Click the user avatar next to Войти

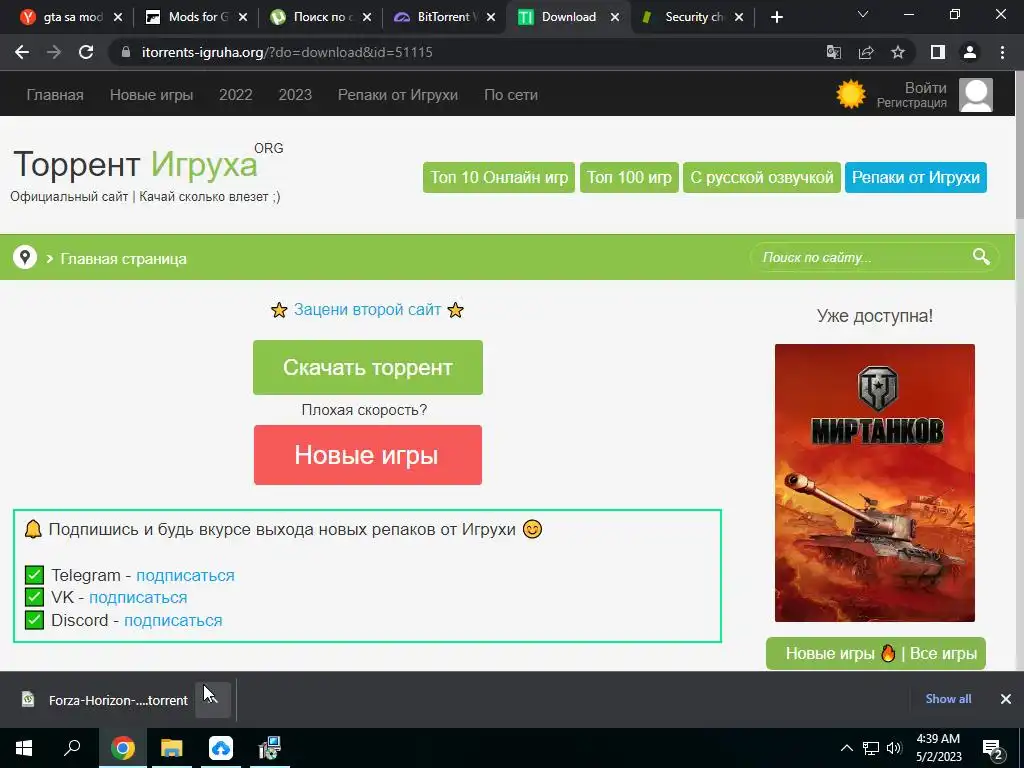click(x=976, y=95)
